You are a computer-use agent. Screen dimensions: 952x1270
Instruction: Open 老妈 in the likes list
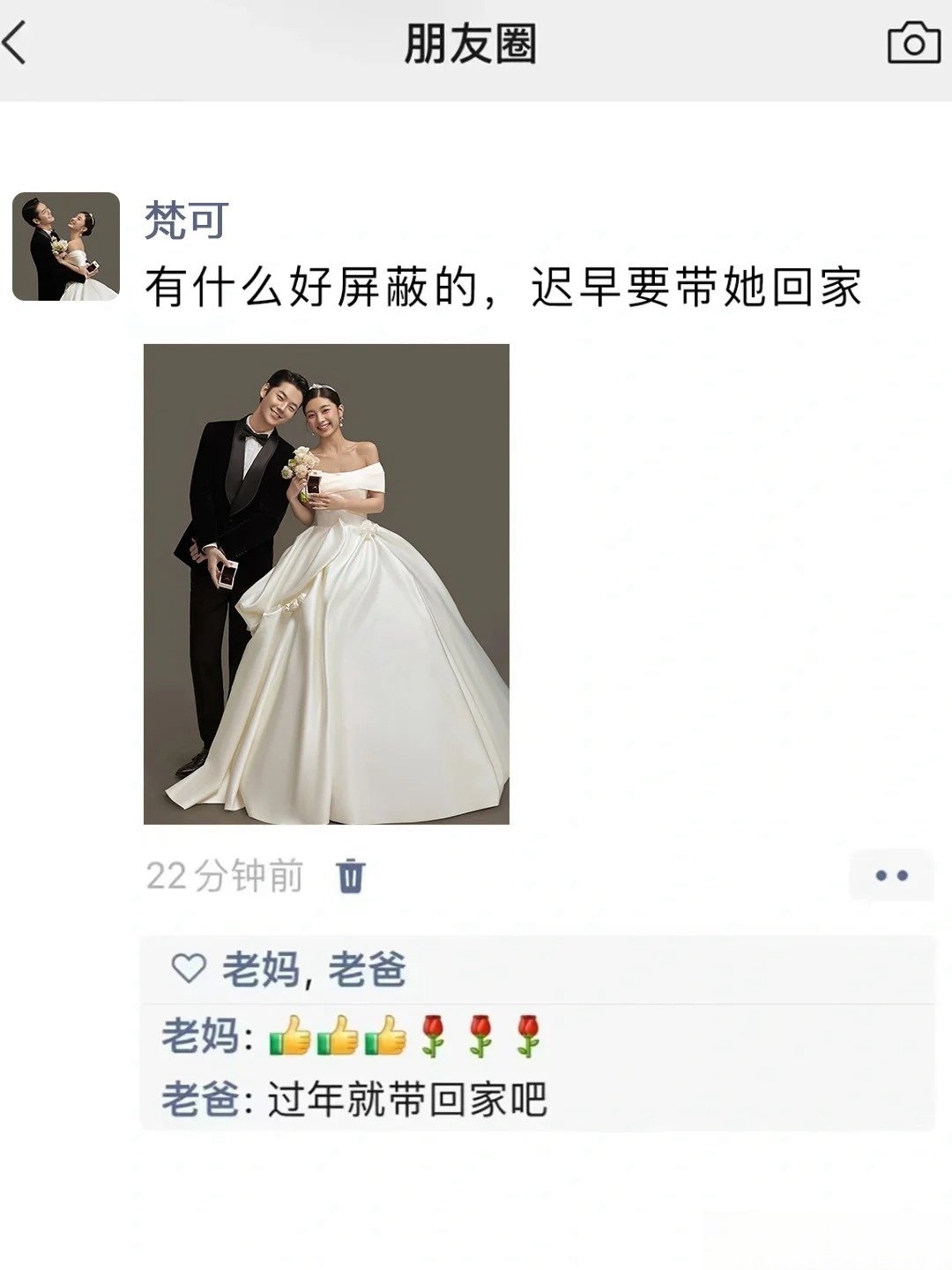(261, 969)
